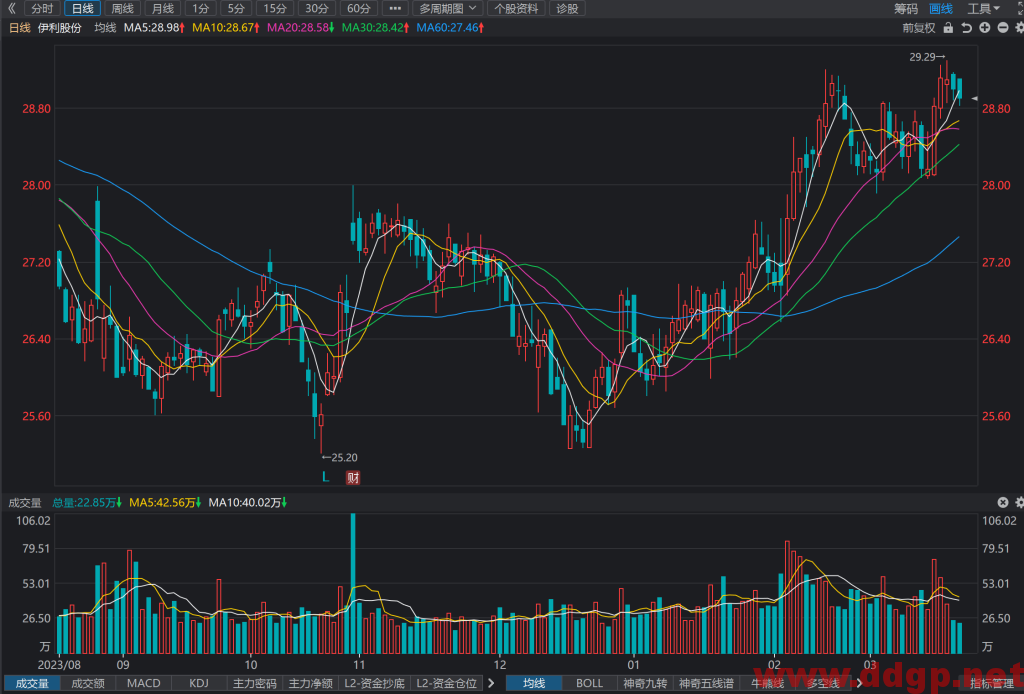Image resolution: width=1024 pixels, height=694 pixels.
Task: Select the 5分 period
Action: click(236, 8)
